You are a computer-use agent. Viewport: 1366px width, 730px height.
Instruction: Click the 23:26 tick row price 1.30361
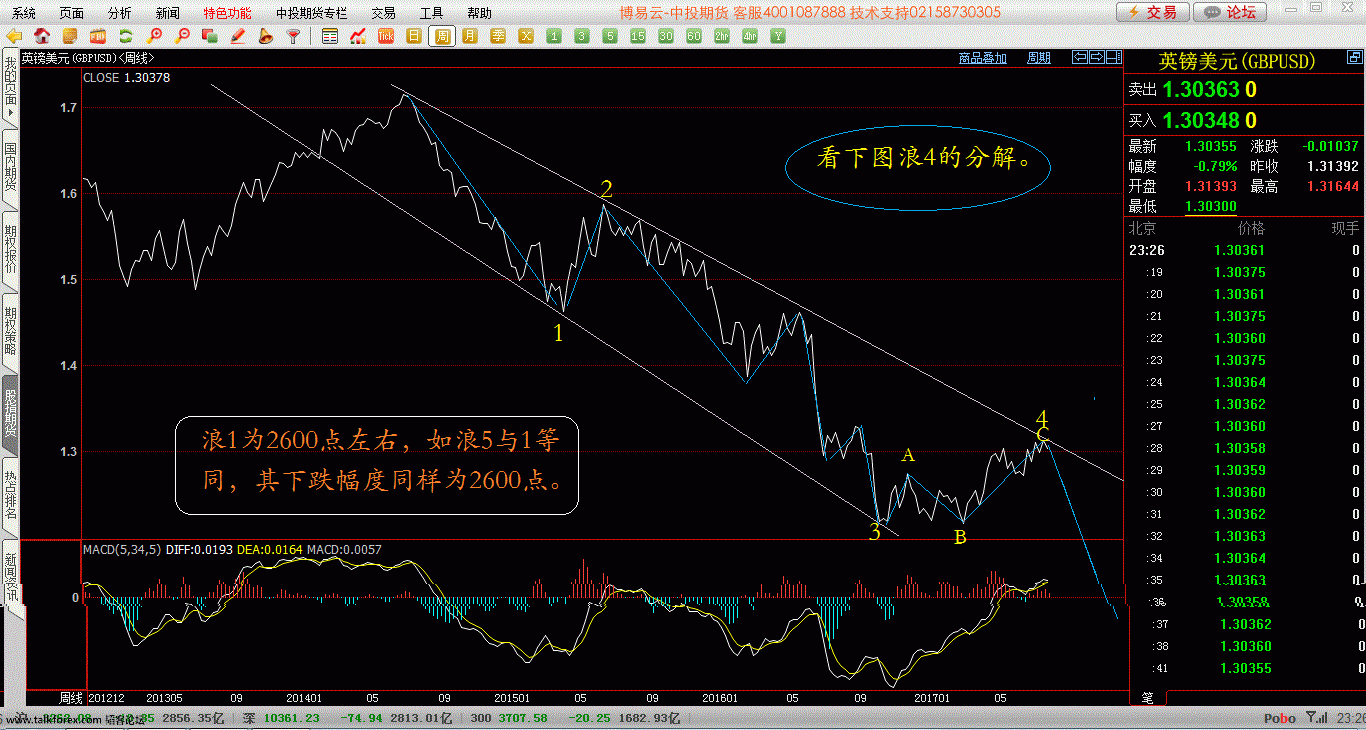pyautogui.click(x=1240, y=250)
